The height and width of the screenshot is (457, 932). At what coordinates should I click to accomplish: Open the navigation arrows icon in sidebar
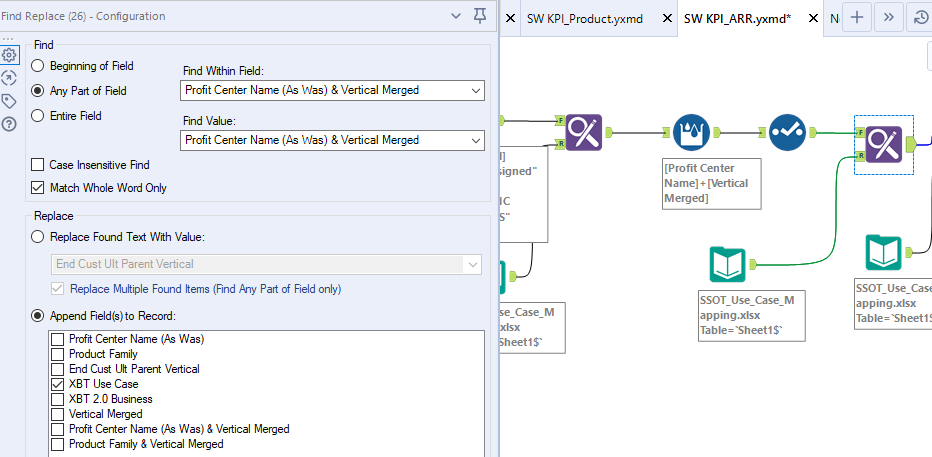9,78
